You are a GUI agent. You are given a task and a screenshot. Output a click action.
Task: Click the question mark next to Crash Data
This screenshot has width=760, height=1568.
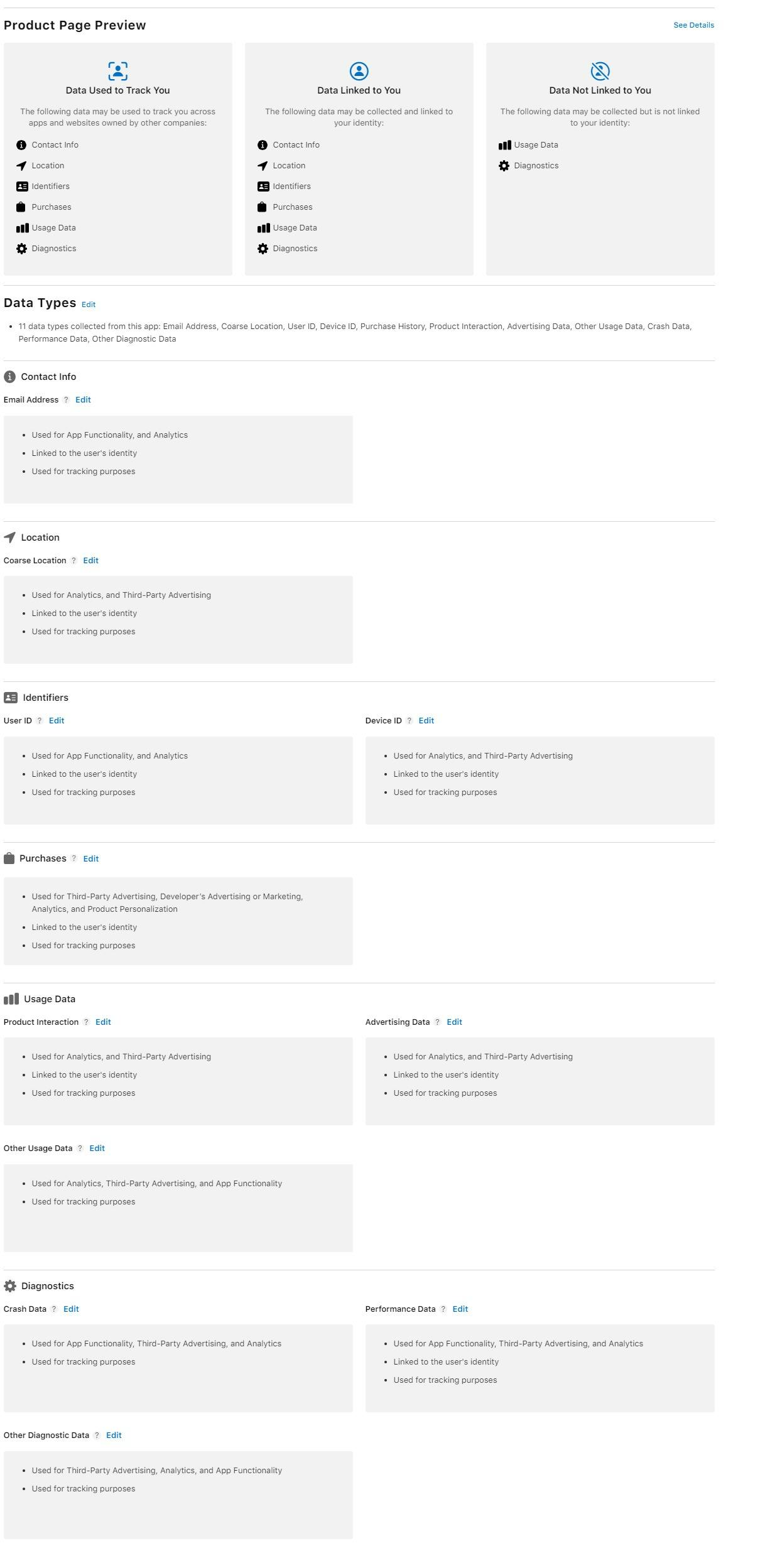(54, 1309)
